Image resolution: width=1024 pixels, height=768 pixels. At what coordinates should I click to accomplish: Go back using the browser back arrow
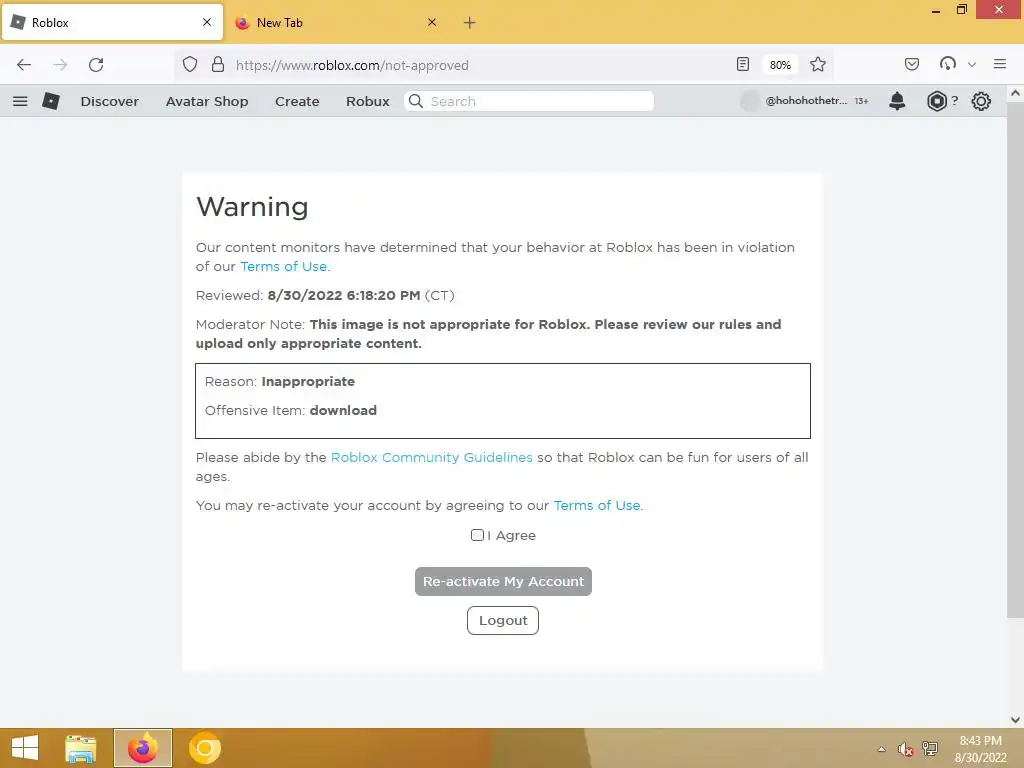pyautogui.click(x=24, y=65)
